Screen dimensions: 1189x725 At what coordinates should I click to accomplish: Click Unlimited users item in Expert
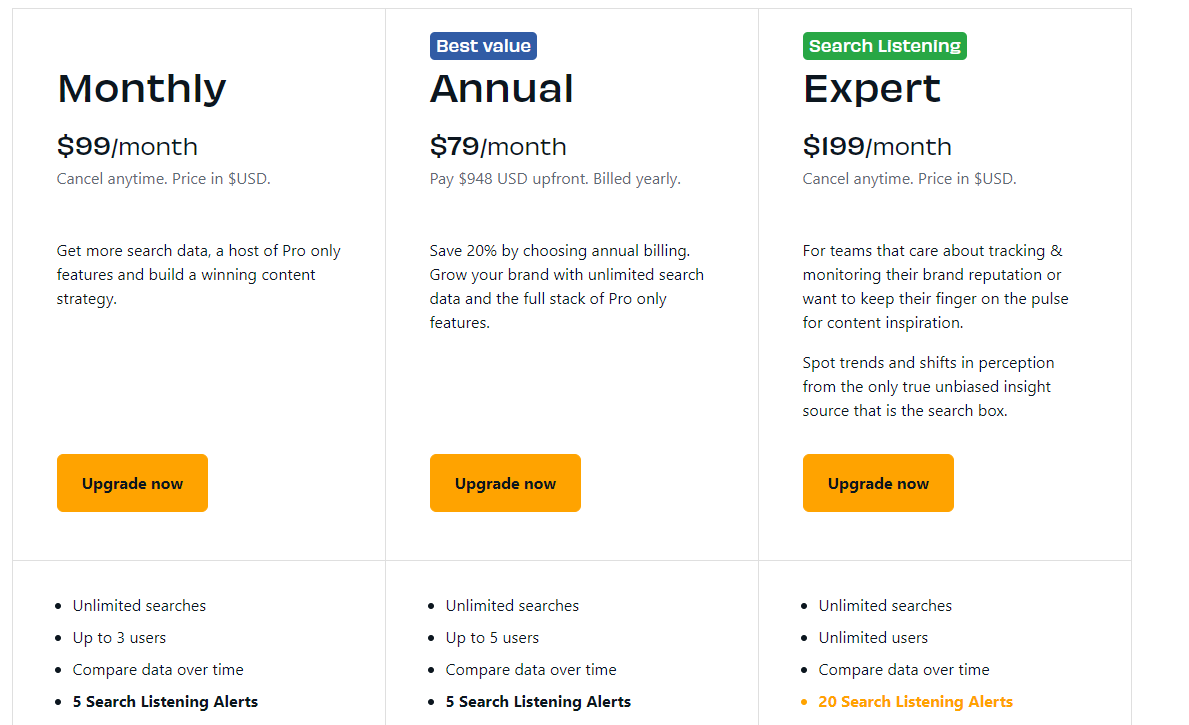(873, 638)
